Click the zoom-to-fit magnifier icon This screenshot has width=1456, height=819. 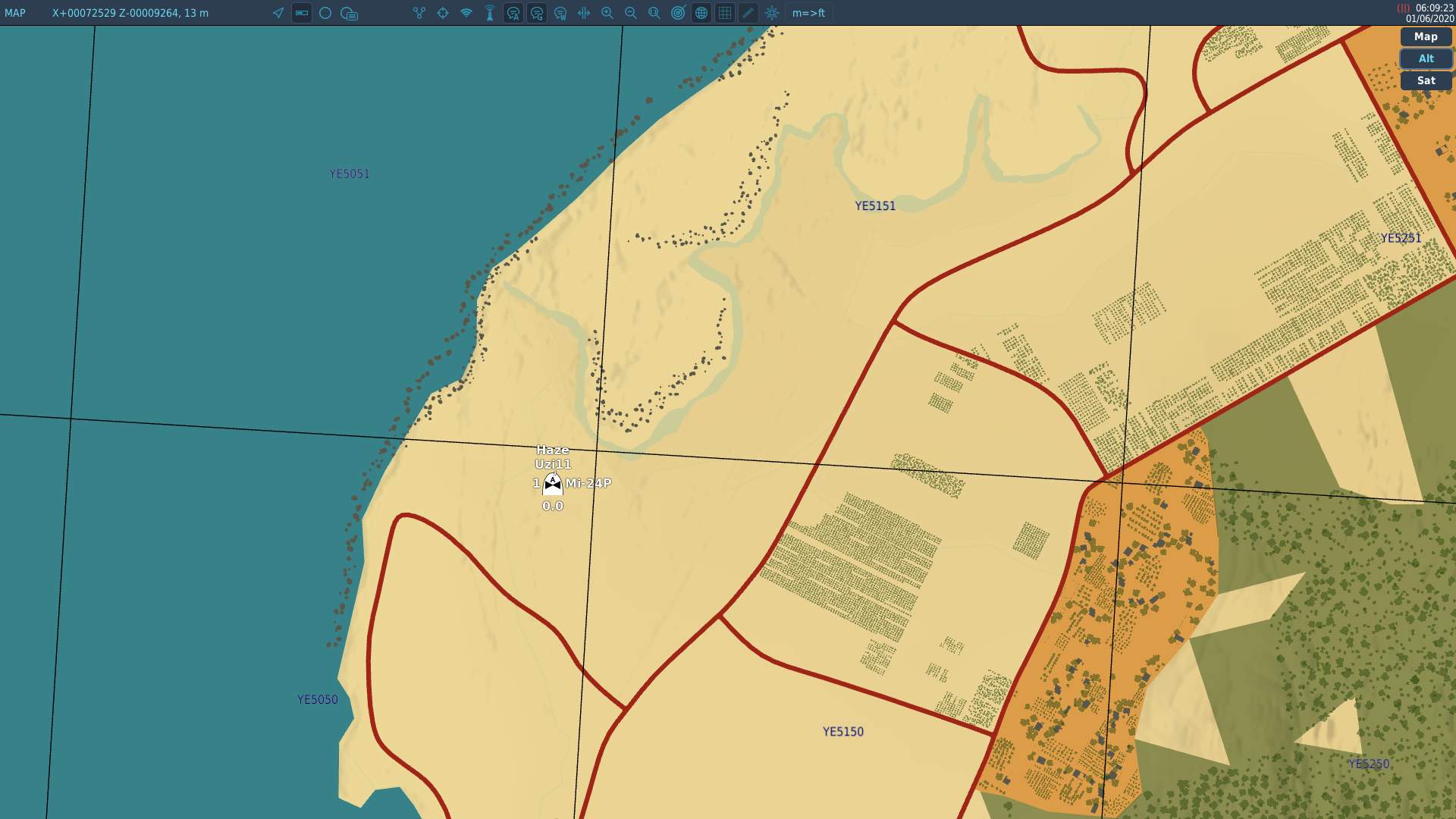(654, 13)
